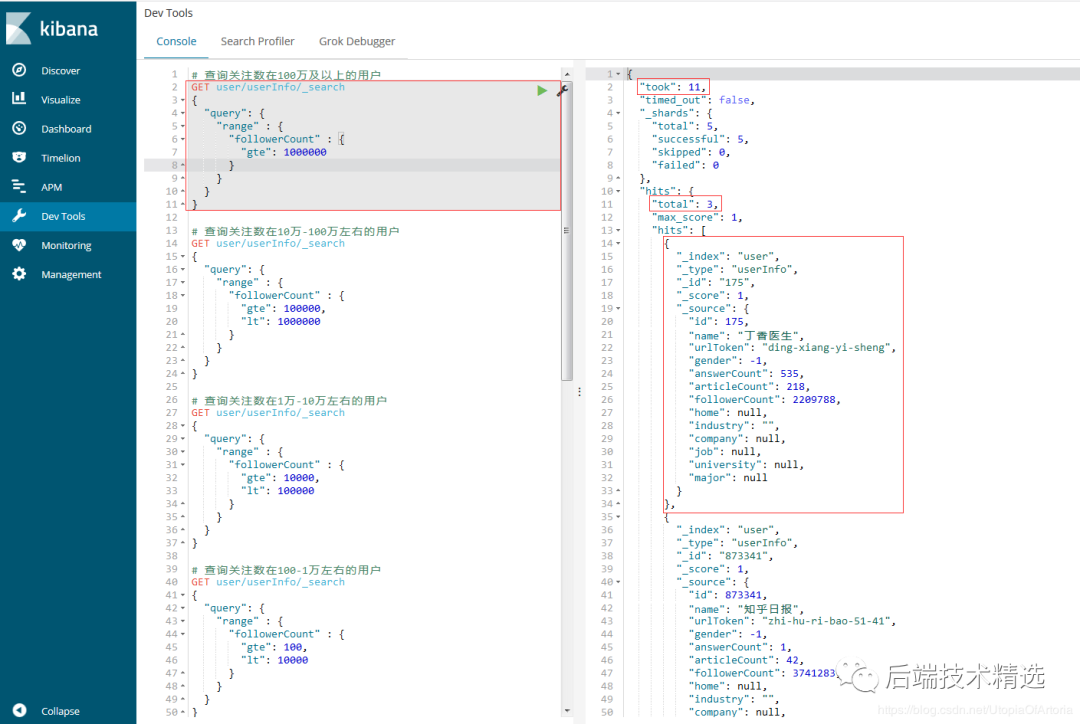
Task: Collapse fold arrow at request line 18
Action: tap(183, 296)
